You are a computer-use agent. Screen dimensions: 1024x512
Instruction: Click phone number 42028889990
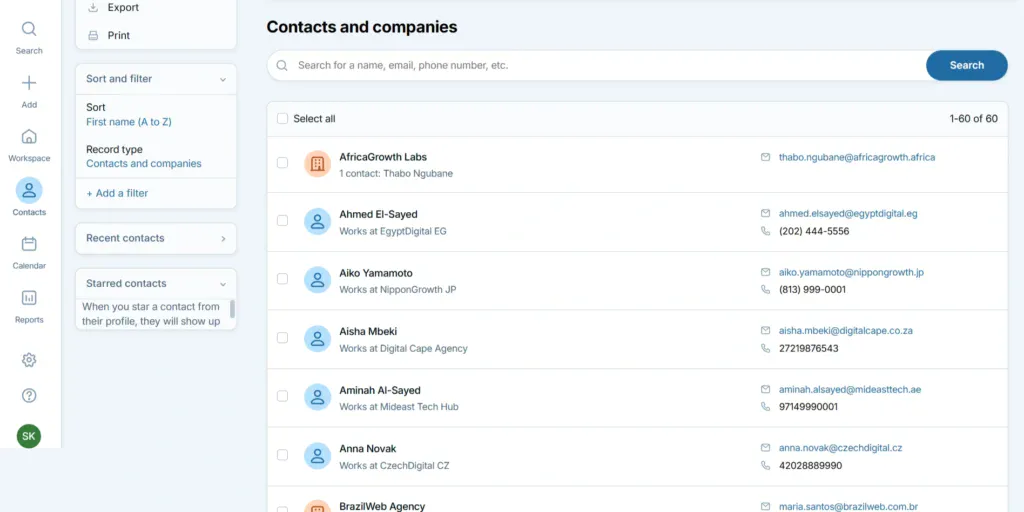(x=810, y=466)
